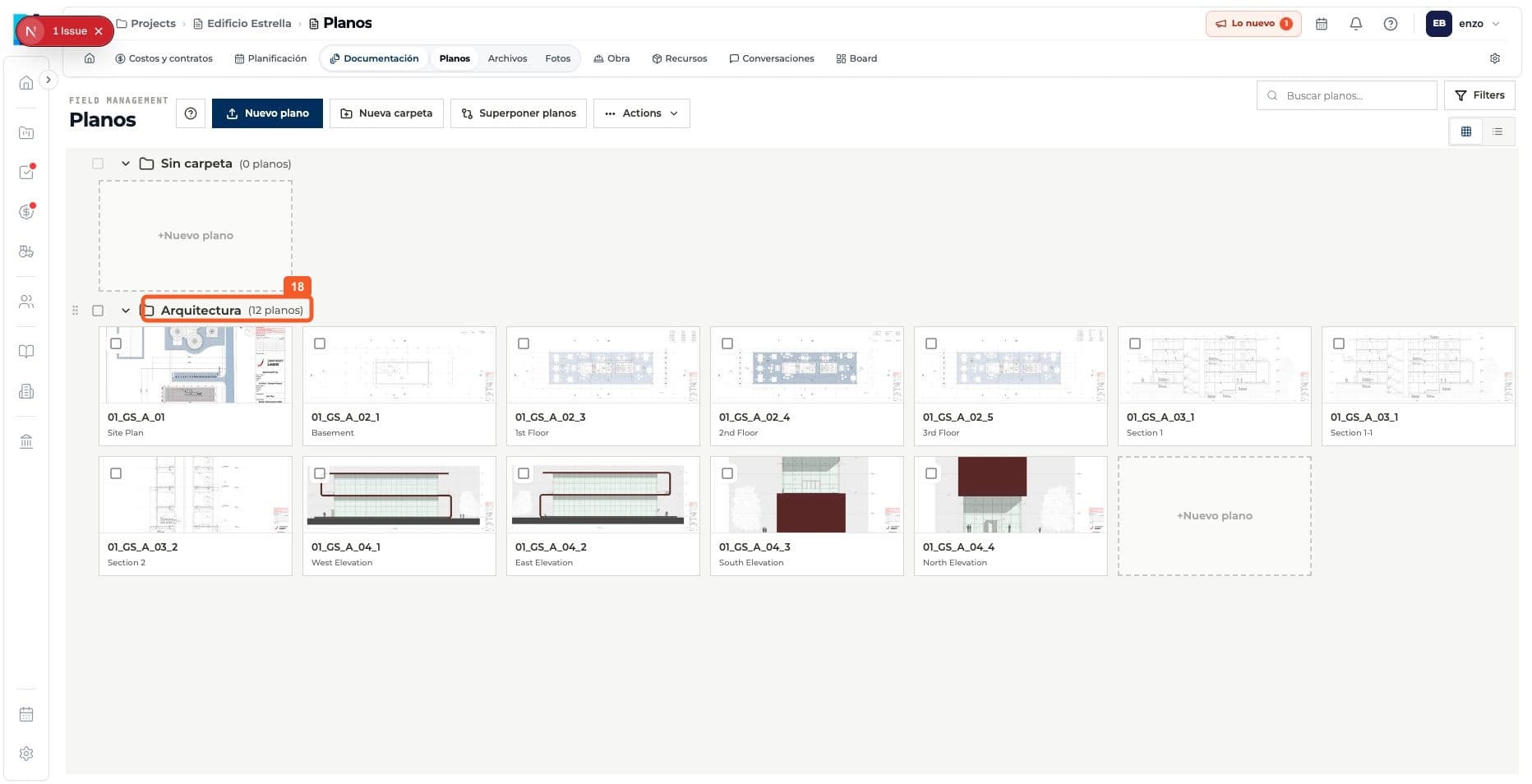The width and height of the screenshot is (1532, 784).
Task: Click Superponer planos
Action: [x=519, y=113]
